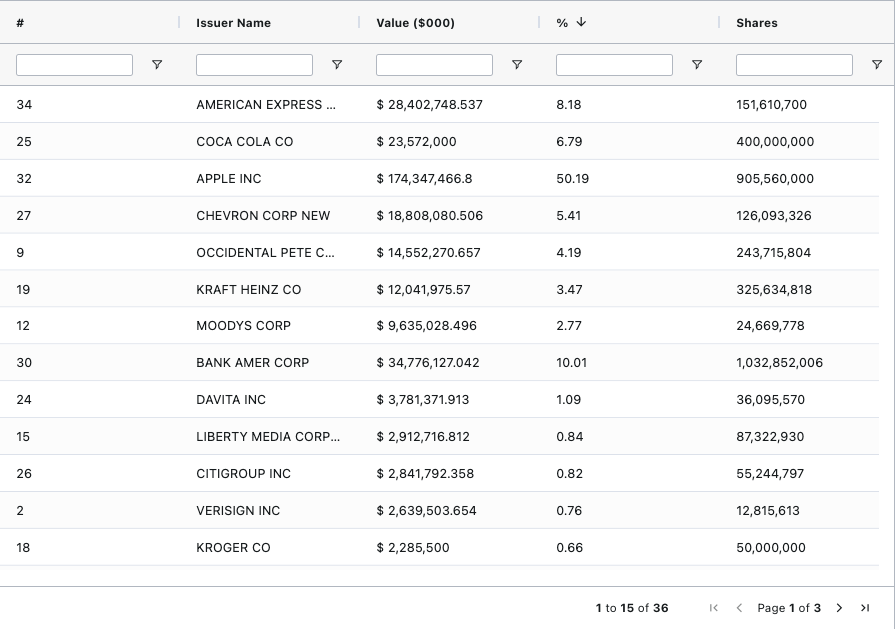Viewport: 895px width, 629px height.
Task: Click the 50.19 percent cell
Action: 573,179
